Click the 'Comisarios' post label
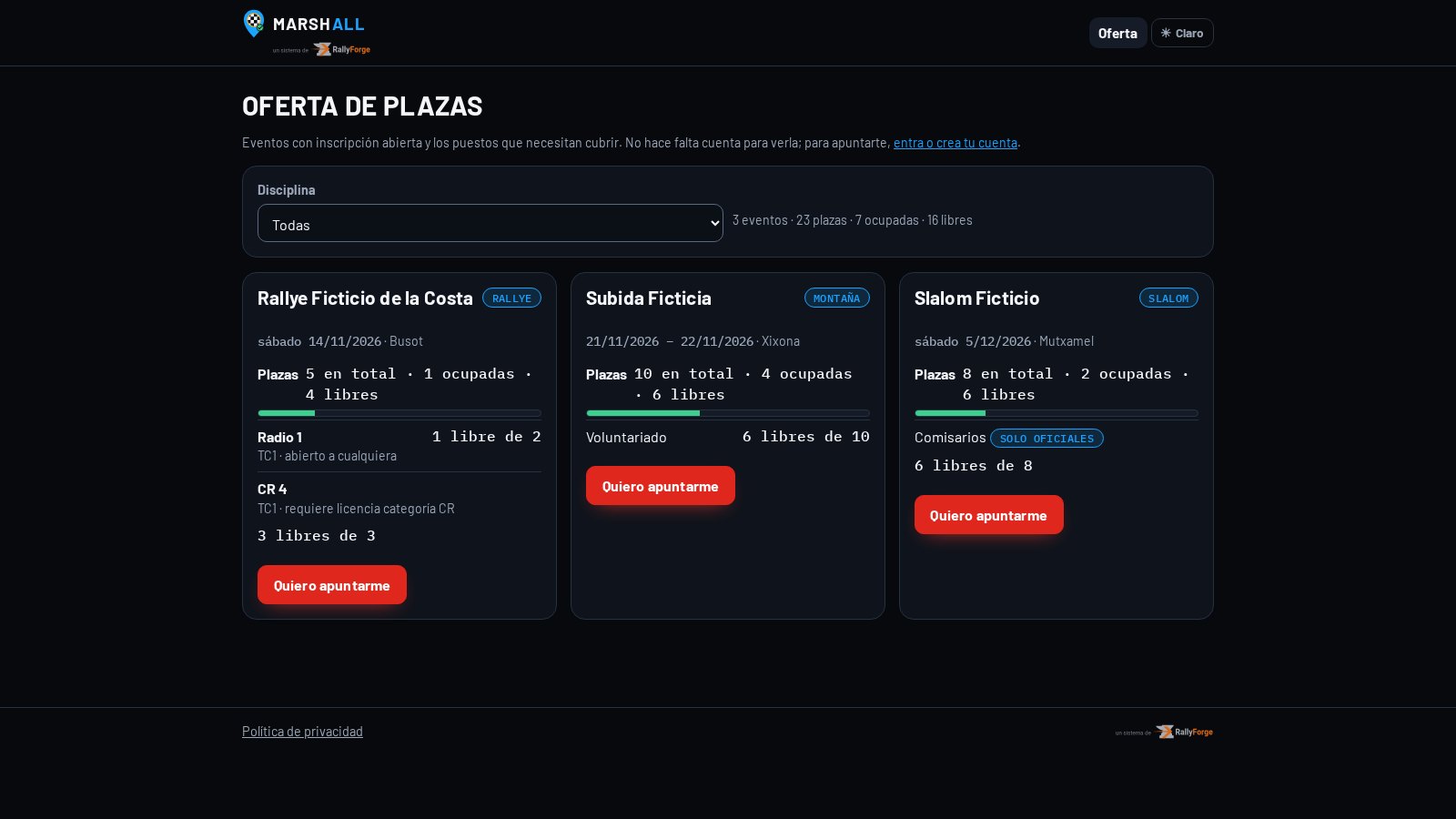Viewport: 1456px width, 819px height. (x=950, y=438)
